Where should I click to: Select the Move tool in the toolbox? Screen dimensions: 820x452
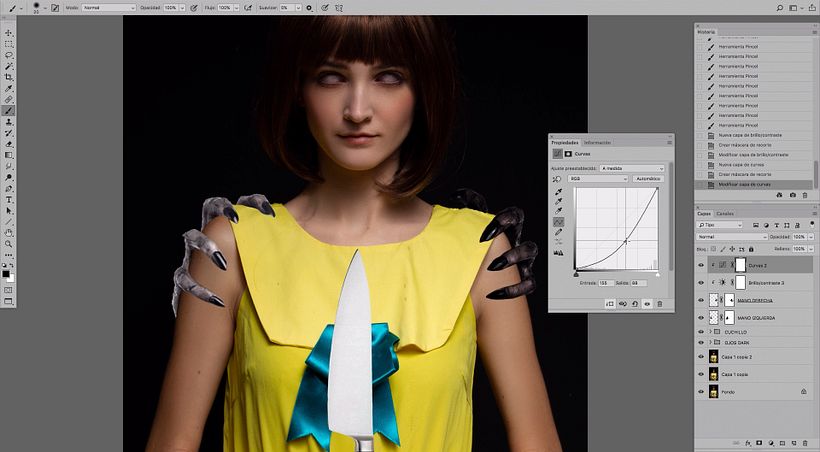pyautogui.click(x=8, y=32)
